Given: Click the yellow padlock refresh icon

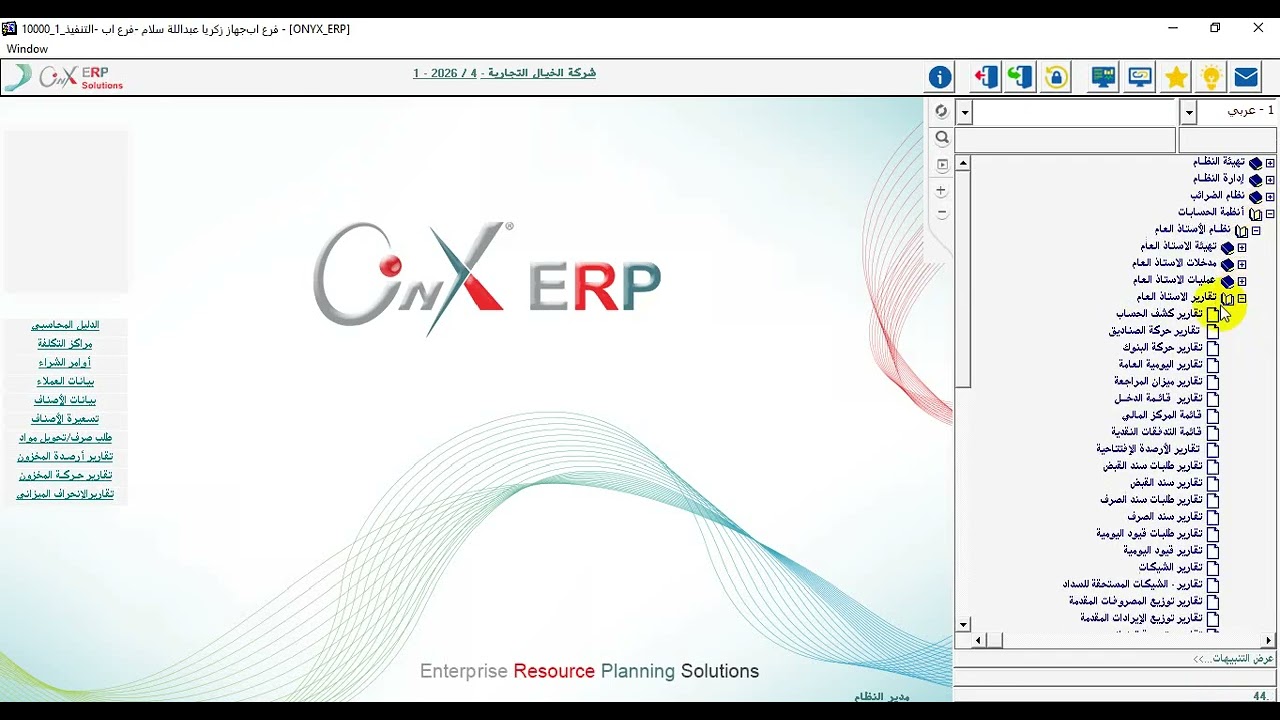Looking at the screenshot, I should pos(1056,77).
